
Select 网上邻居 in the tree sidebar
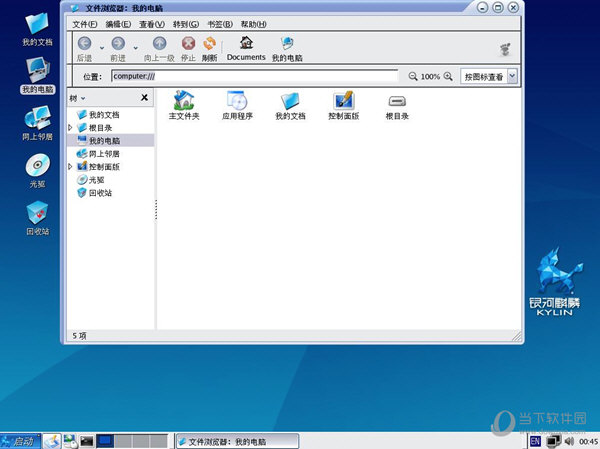[x=104, y=153]
